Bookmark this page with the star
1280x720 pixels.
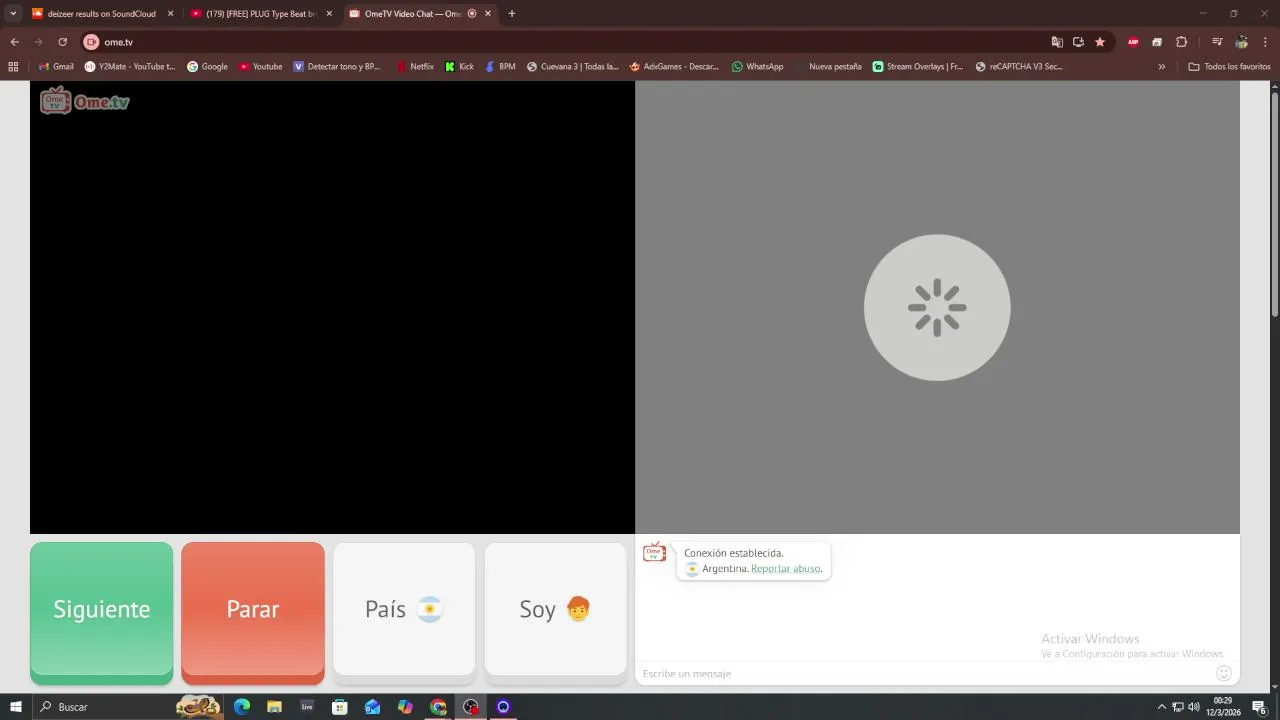pos(1100,42)
